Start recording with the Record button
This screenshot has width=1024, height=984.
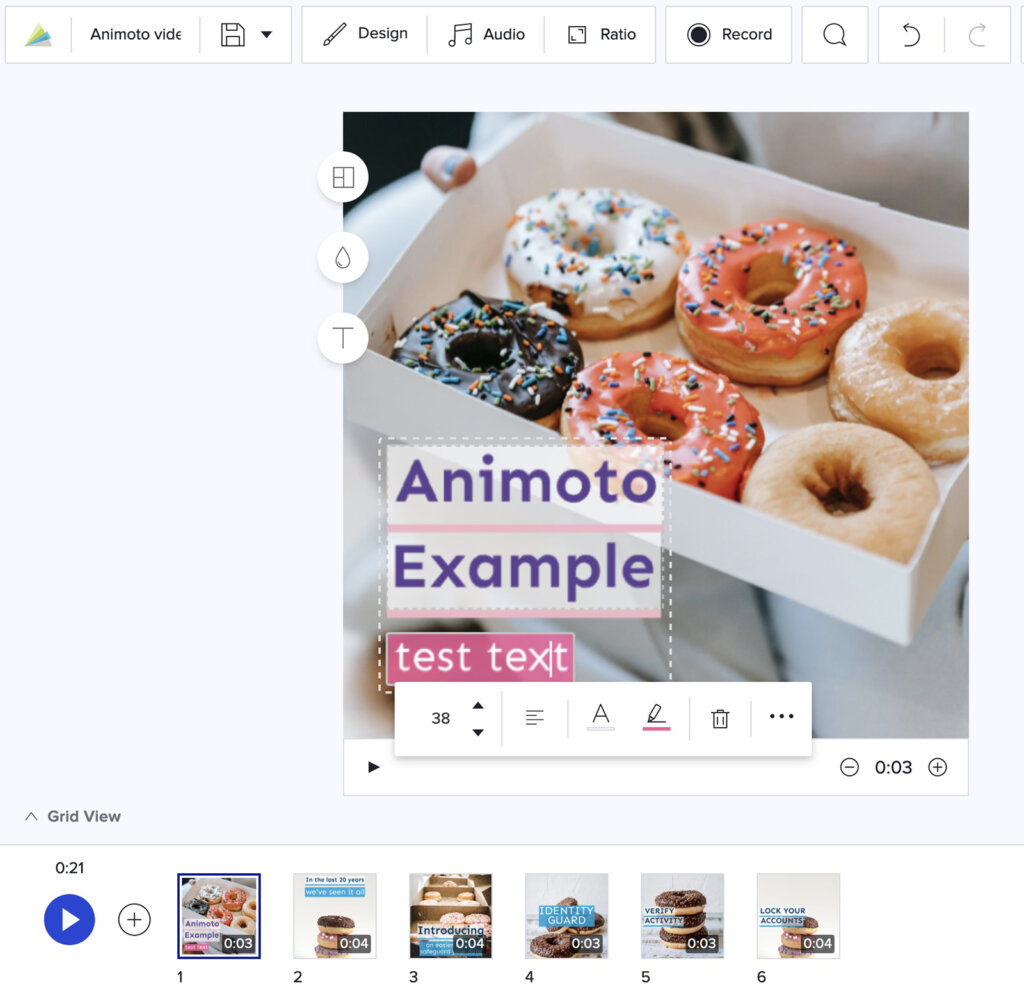pos(729,33)
